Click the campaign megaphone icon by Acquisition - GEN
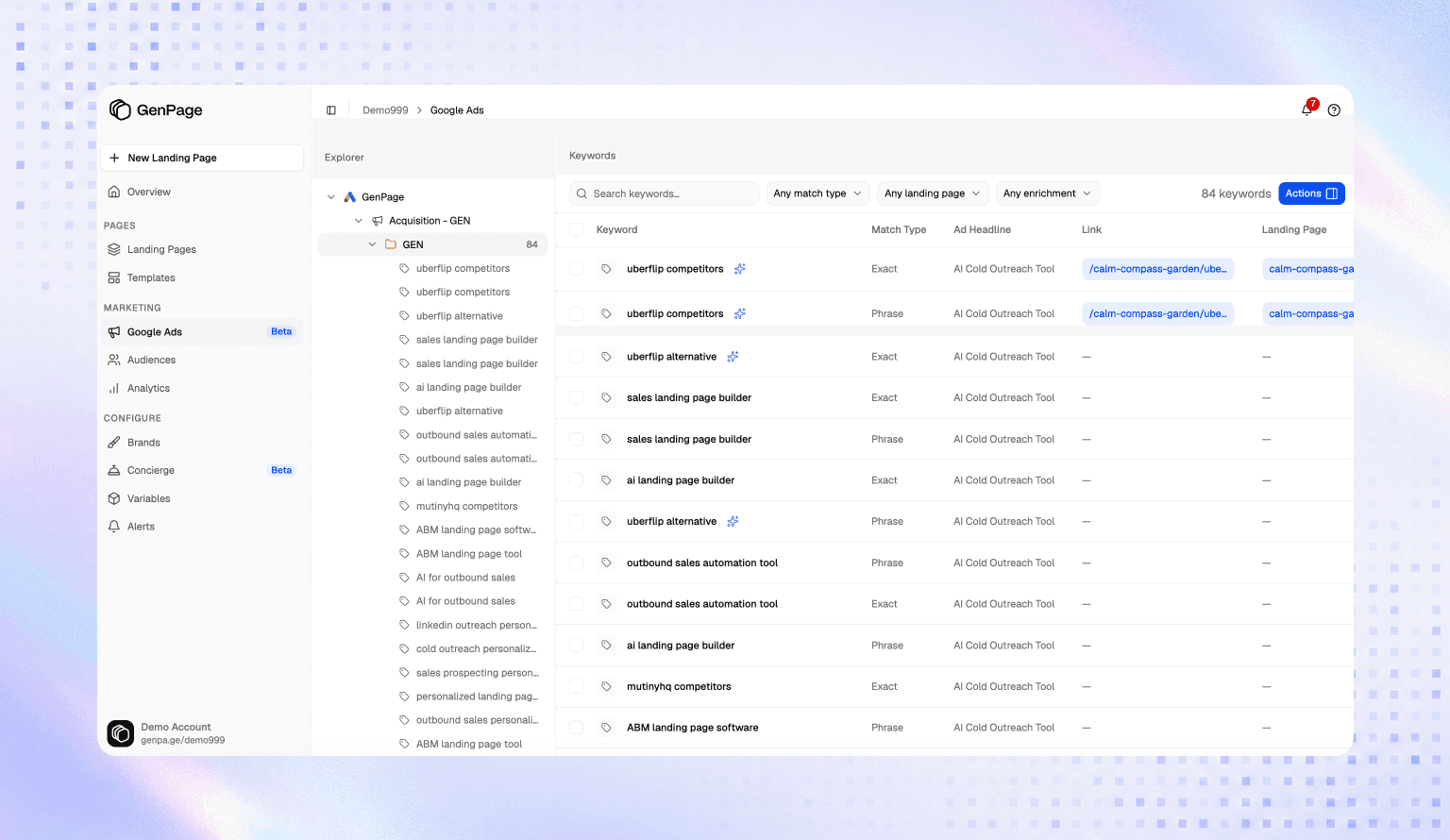Viewport: 1450px width, 840px height. click(378, 221)
